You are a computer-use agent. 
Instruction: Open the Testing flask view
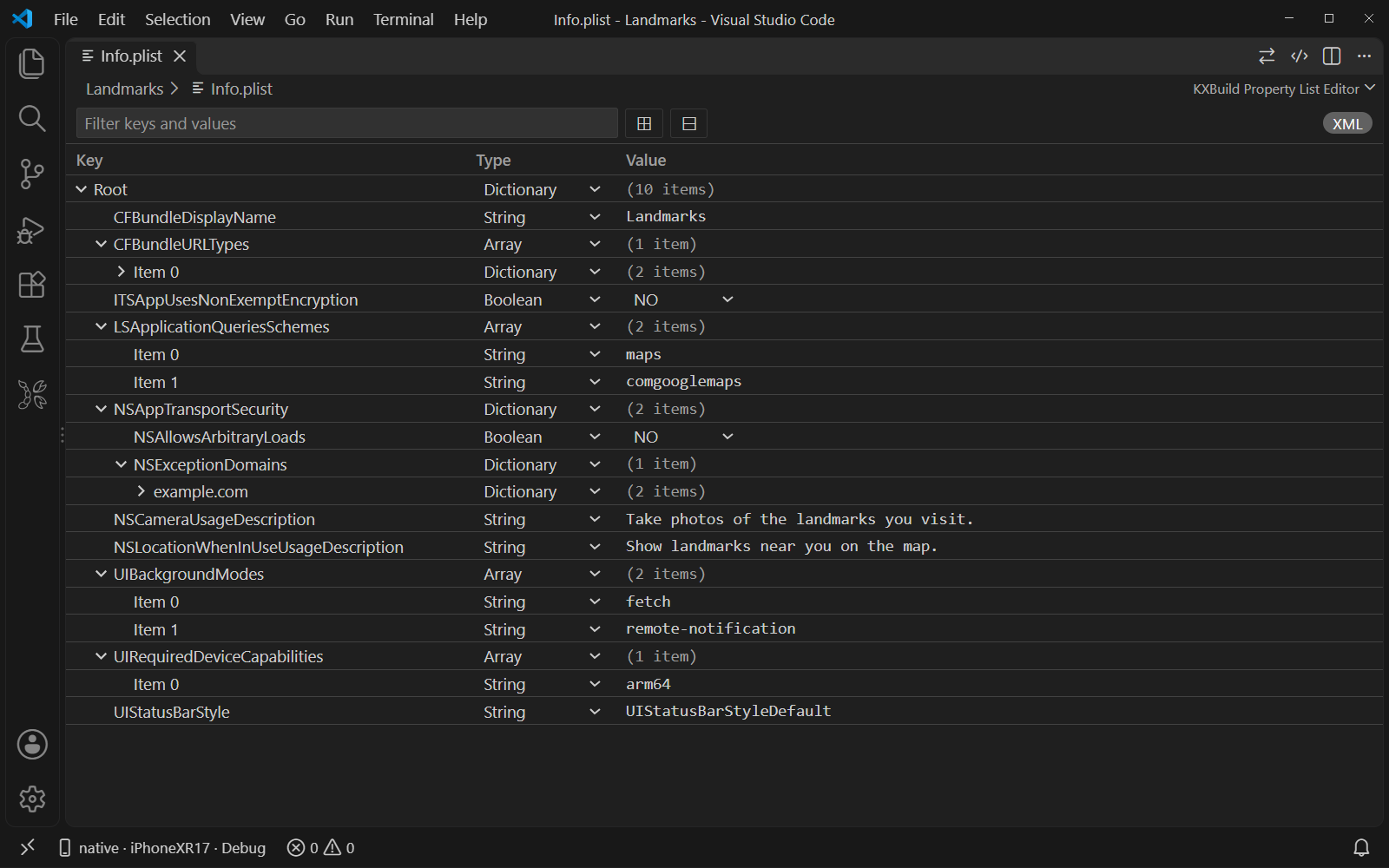point(32,339)
